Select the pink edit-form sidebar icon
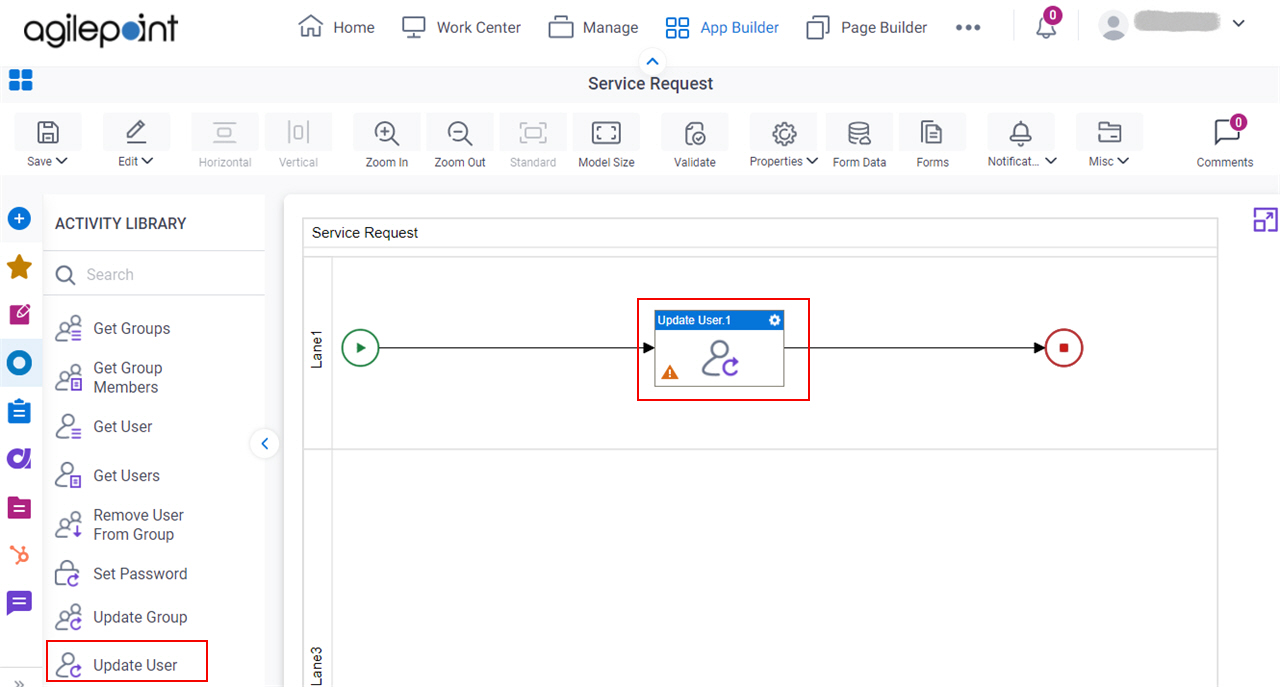This screenshot has height=687, width=1280. (x=20, y=314)
